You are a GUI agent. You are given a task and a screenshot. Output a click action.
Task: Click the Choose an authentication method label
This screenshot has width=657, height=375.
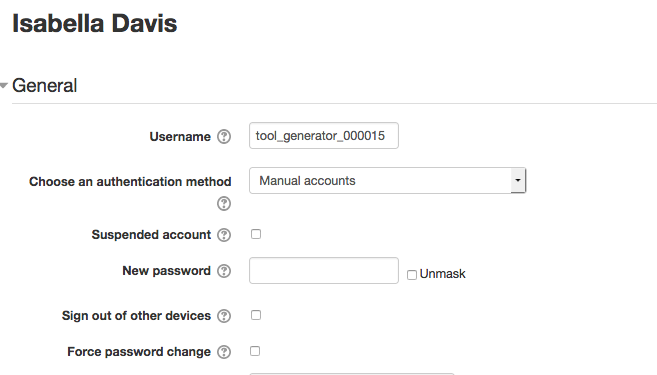[x=130, y=181]
